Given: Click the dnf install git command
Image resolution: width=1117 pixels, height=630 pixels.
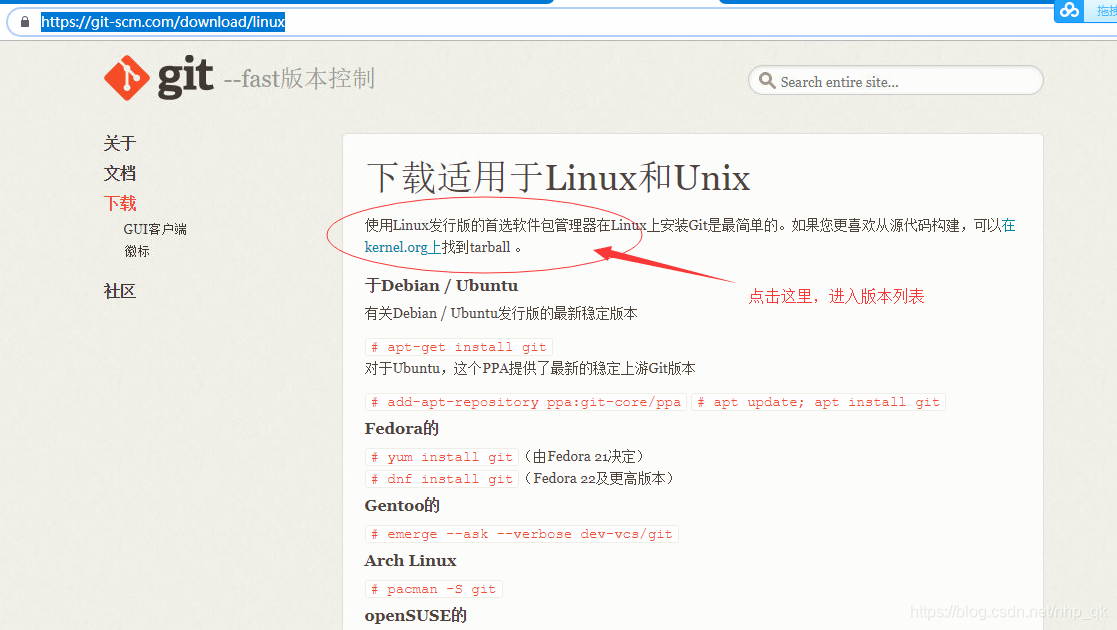Looking at the screenshot, I should 442,479.
